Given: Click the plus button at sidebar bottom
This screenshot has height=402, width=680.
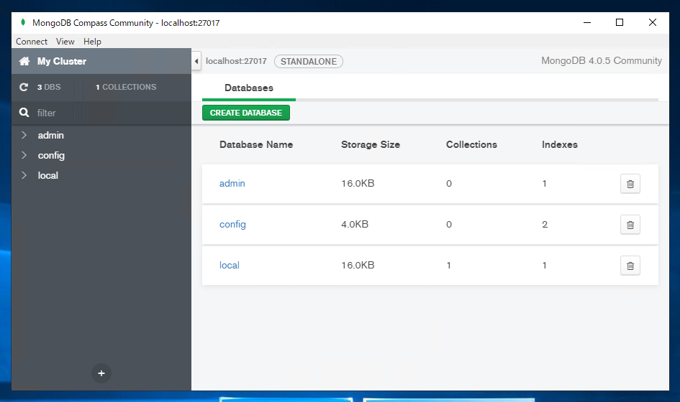Looking at the screenshot, I should (x=101, y=373).
